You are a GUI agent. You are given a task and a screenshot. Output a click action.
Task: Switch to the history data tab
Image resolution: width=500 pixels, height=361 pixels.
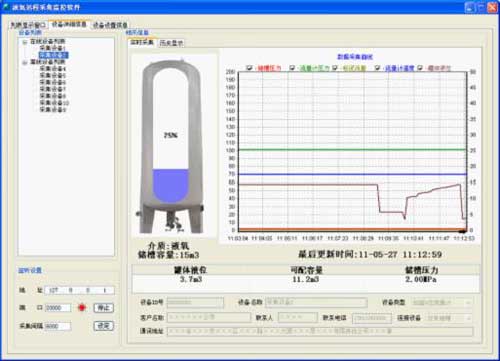[x=171, y=43]
